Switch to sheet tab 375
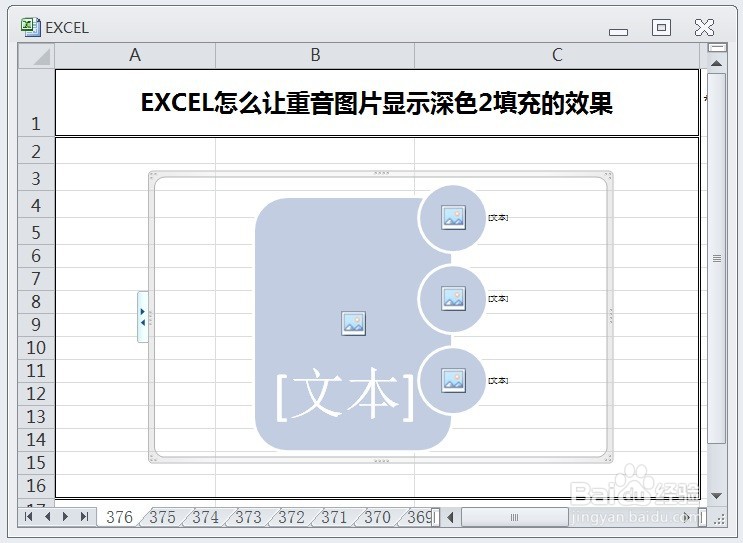The width and height of the screenshot is (743, 543). (163, 517)
